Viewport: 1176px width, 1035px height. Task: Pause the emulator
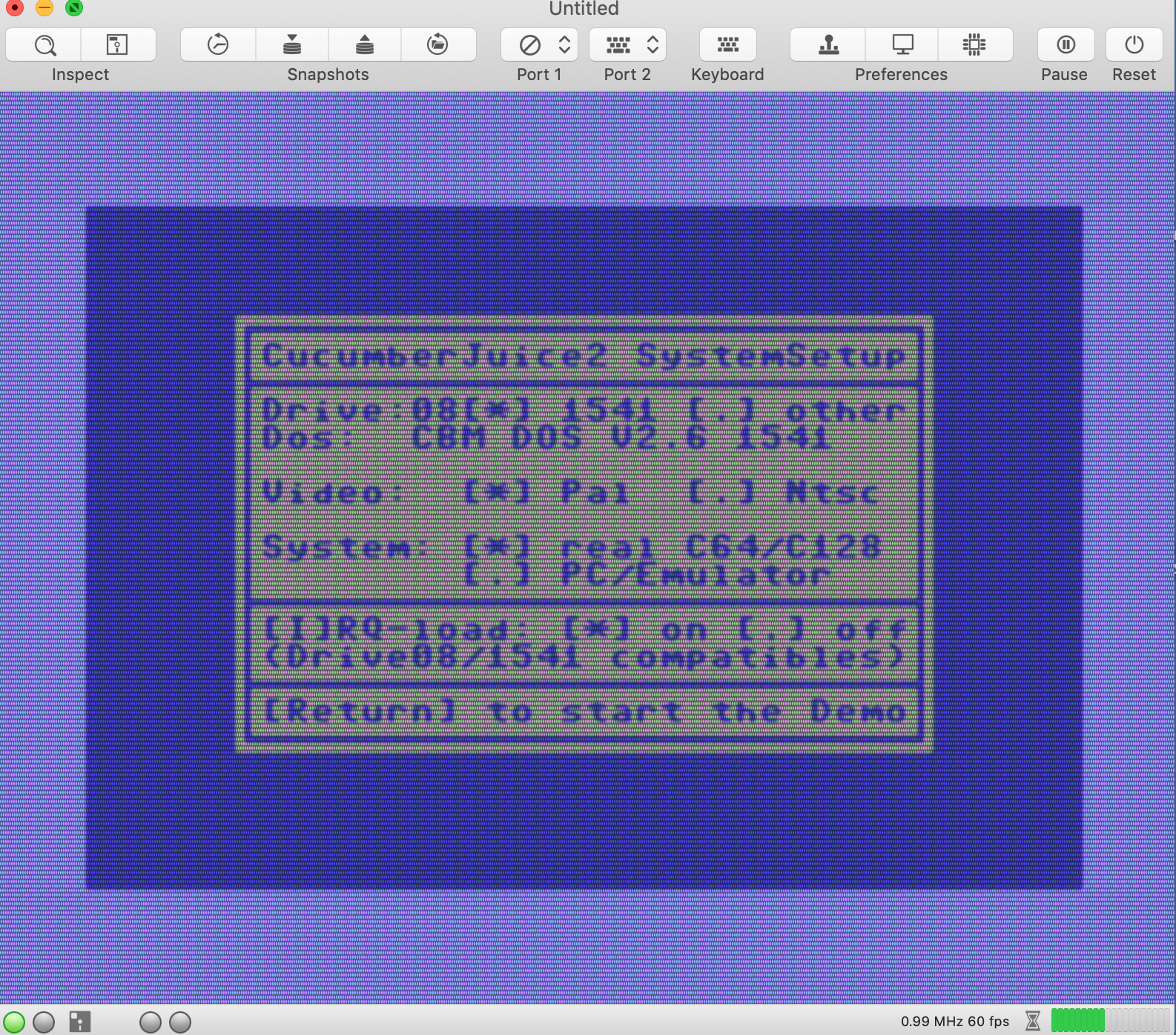1066,45
